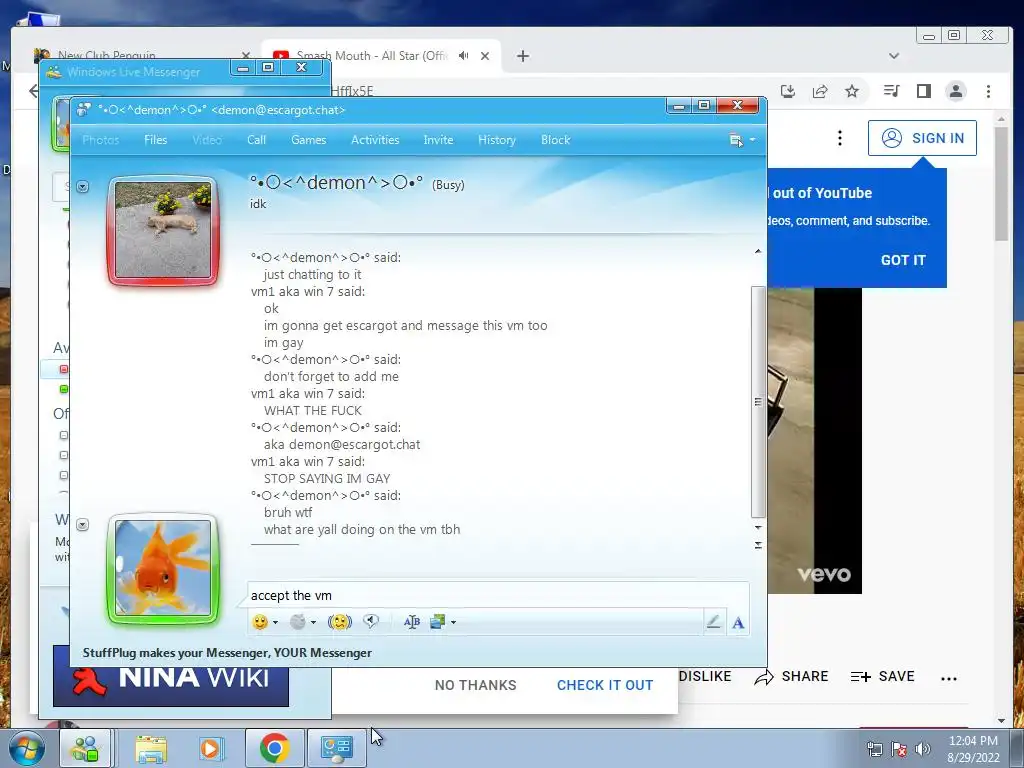The width and height of the screenshot is (1024, 768).
Task: Click the contact's cat display picture
Action: [x=163, y=230]
